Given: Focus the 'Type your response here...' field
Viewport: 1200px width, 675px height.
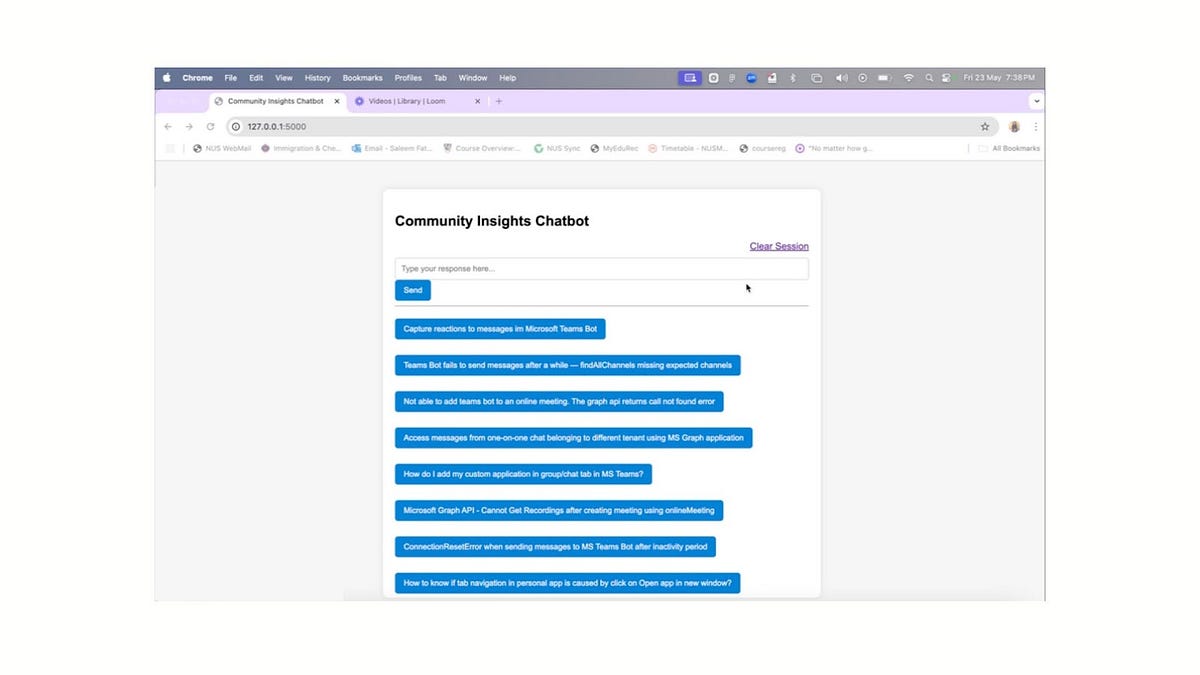Looking at the screenshot, I should point(601,269).
